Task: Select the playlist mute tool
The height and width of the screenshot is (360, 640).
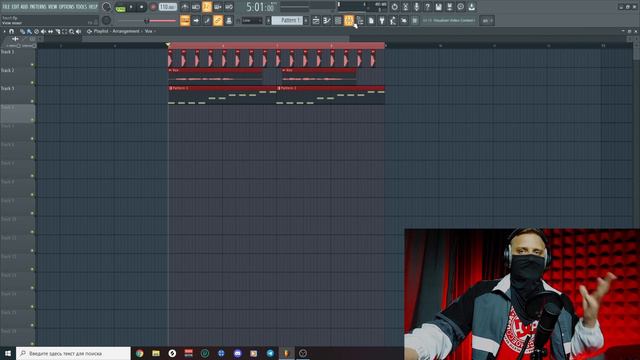Action: pos(43,31)
